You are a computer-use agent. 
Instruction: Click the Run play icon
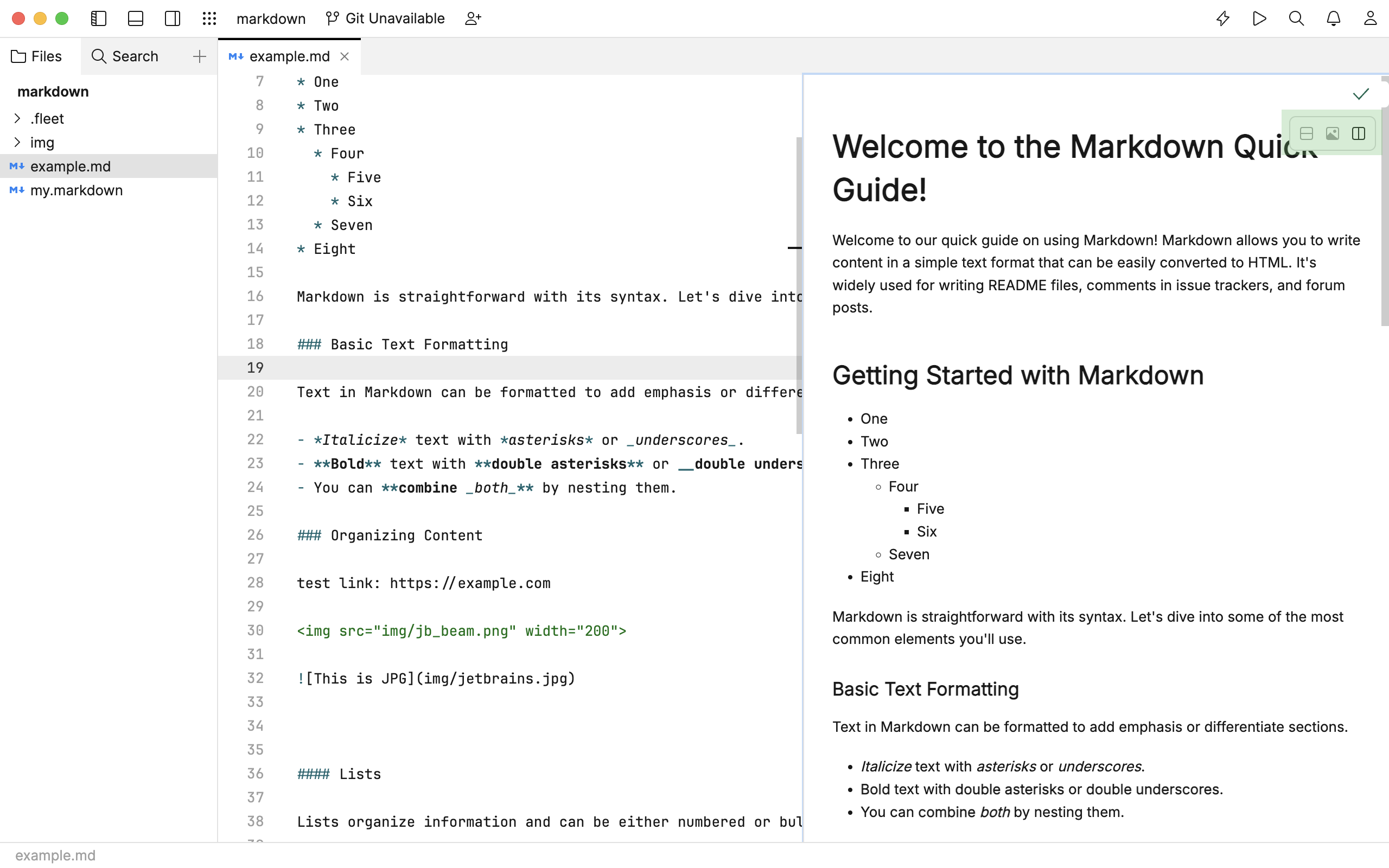point(1259,18)
